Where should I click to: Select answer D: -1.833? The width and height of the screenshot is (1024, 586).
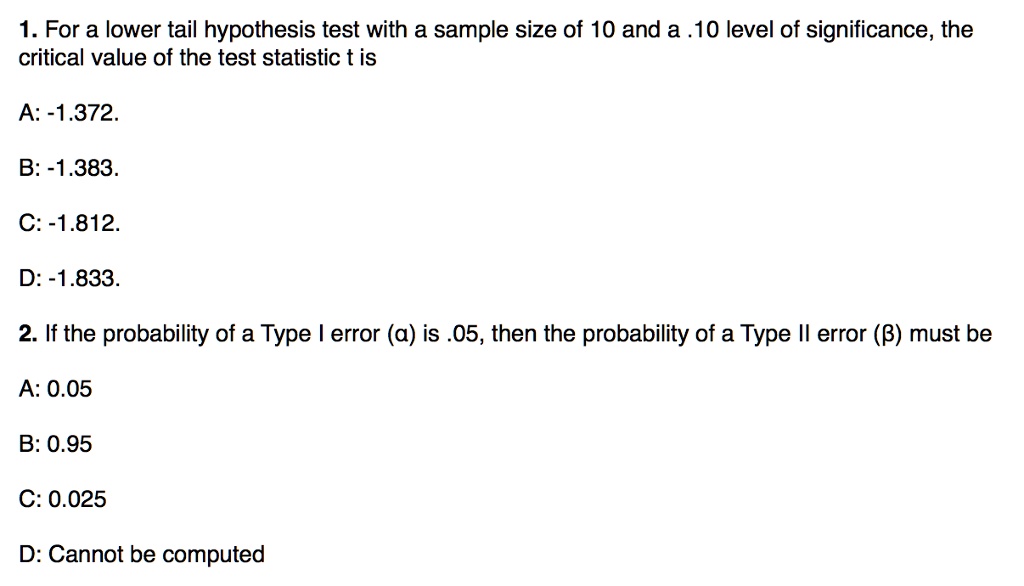pos(70,279)
